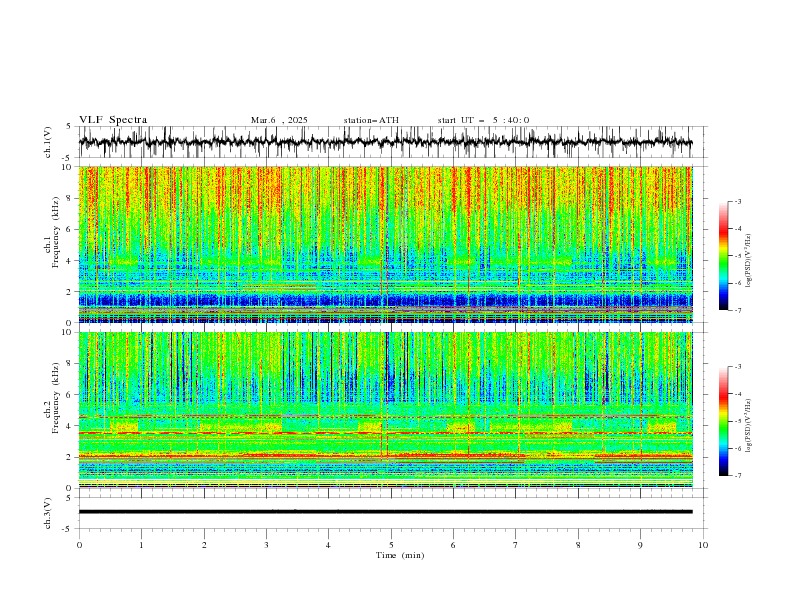Click time axis tick label "0"
The image size is (792, 612).
tap(79, 545)
